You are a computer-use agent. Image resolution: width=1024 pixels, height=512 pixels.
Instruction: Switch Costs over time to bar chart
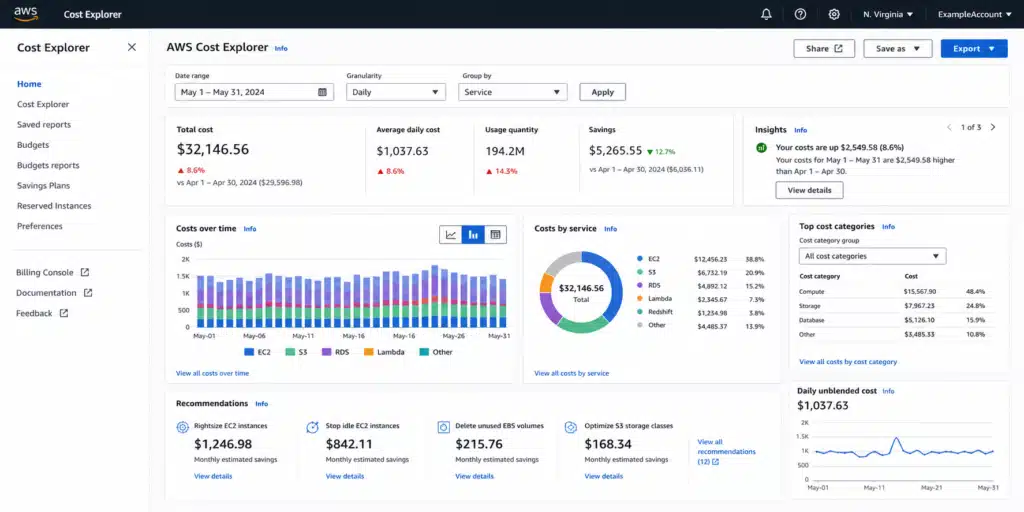pos(473,234)
